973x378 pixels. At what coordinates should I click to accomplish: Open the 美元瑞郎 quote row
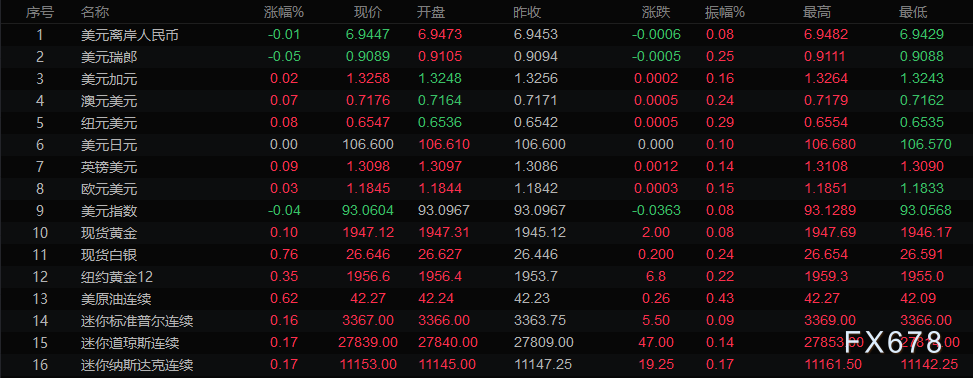click(x=486, y=56)
